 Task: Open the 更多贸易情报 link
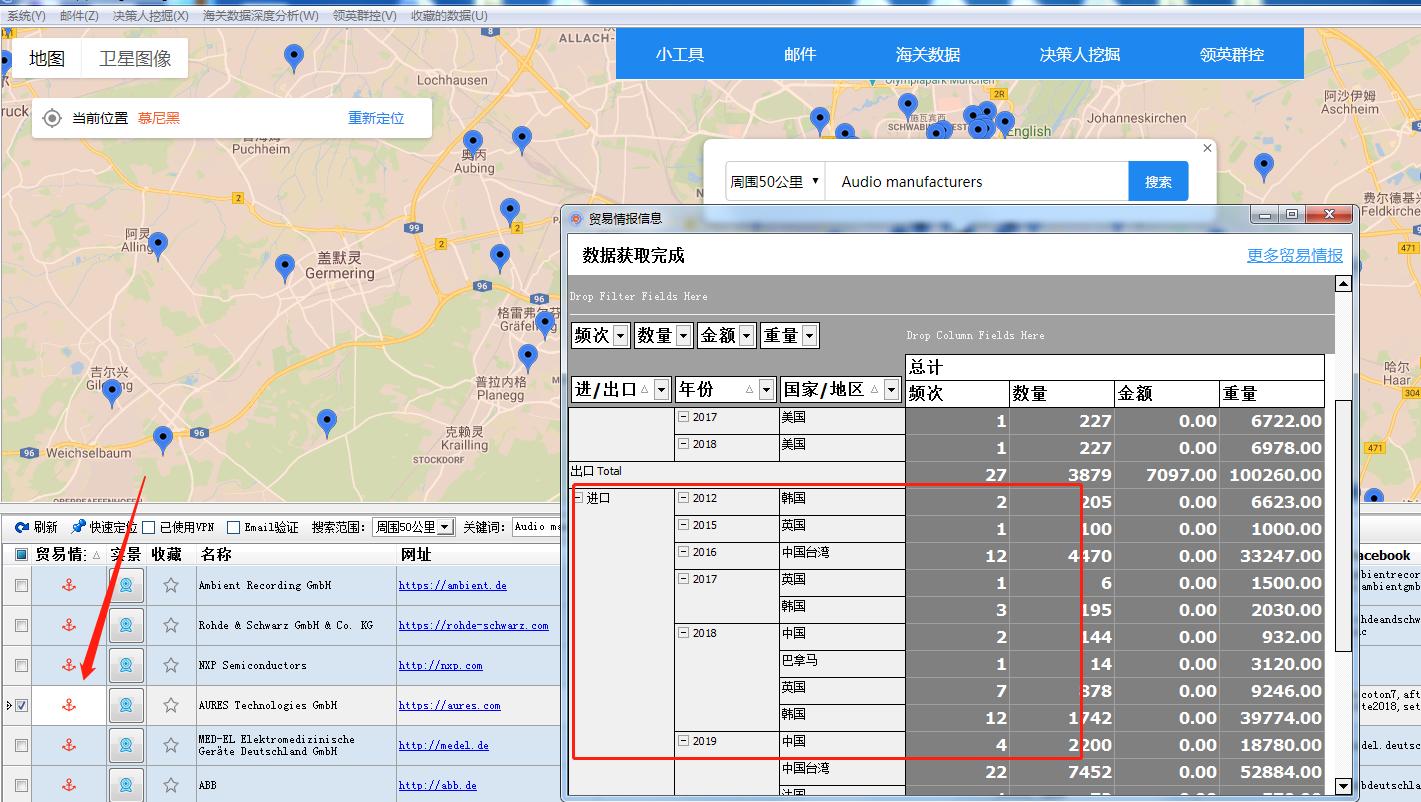click(1295, 255)
